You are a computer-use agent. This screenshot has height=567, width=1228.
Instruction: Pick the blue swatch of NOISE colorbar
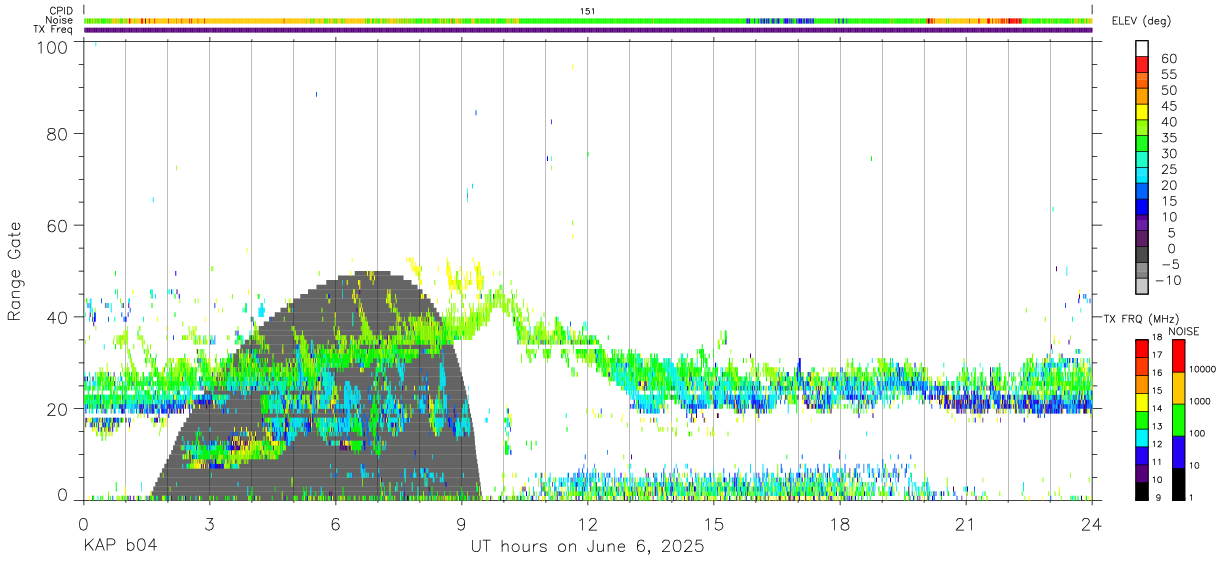(1178, 452)
